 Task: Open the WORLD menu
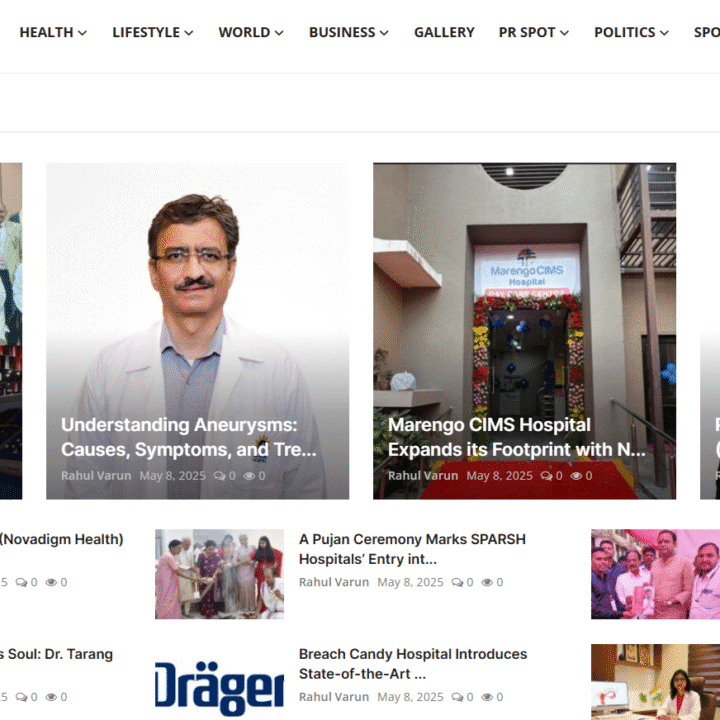coord(250,32)
